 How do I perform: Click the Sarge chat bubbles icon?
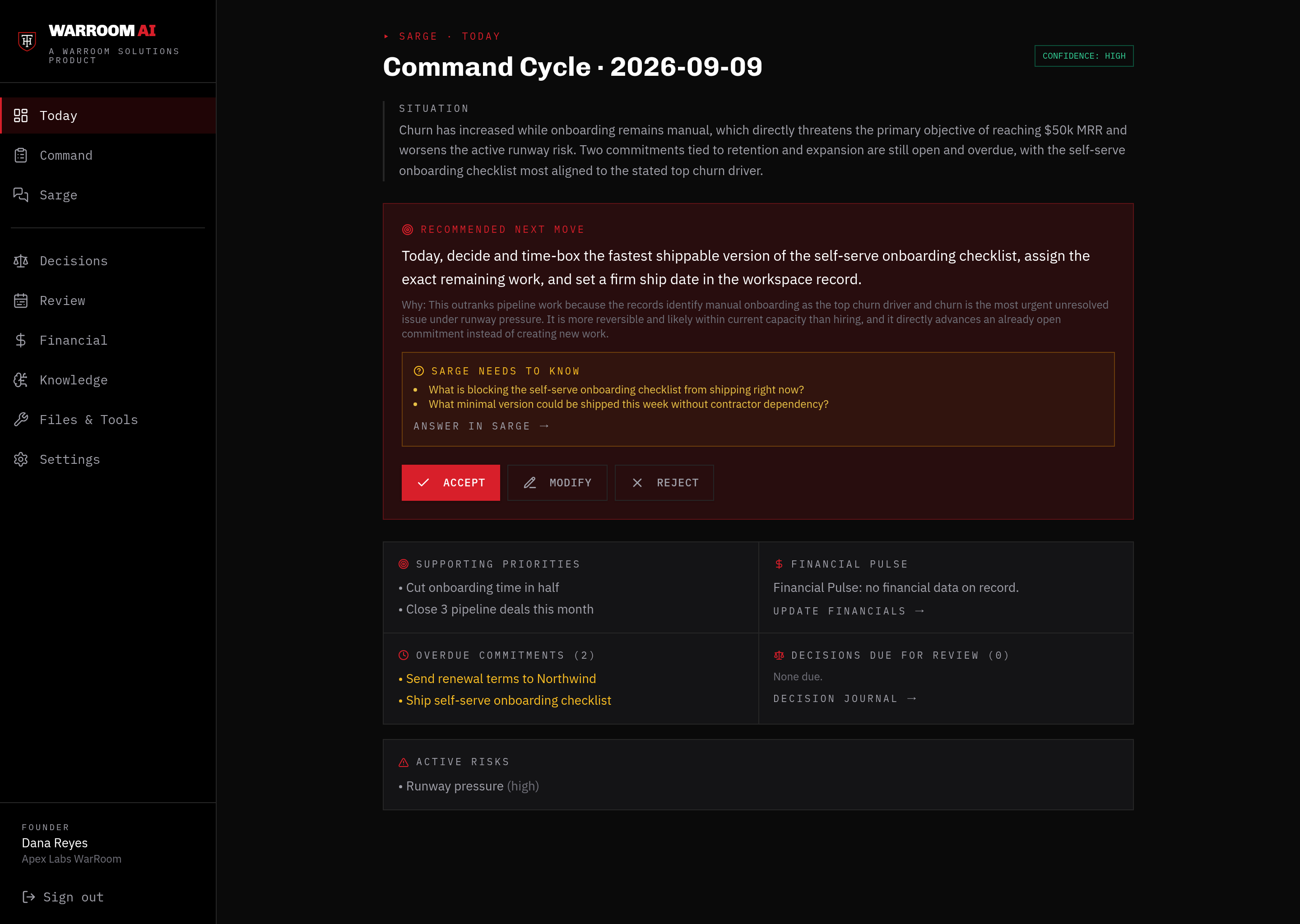point(20,195)
